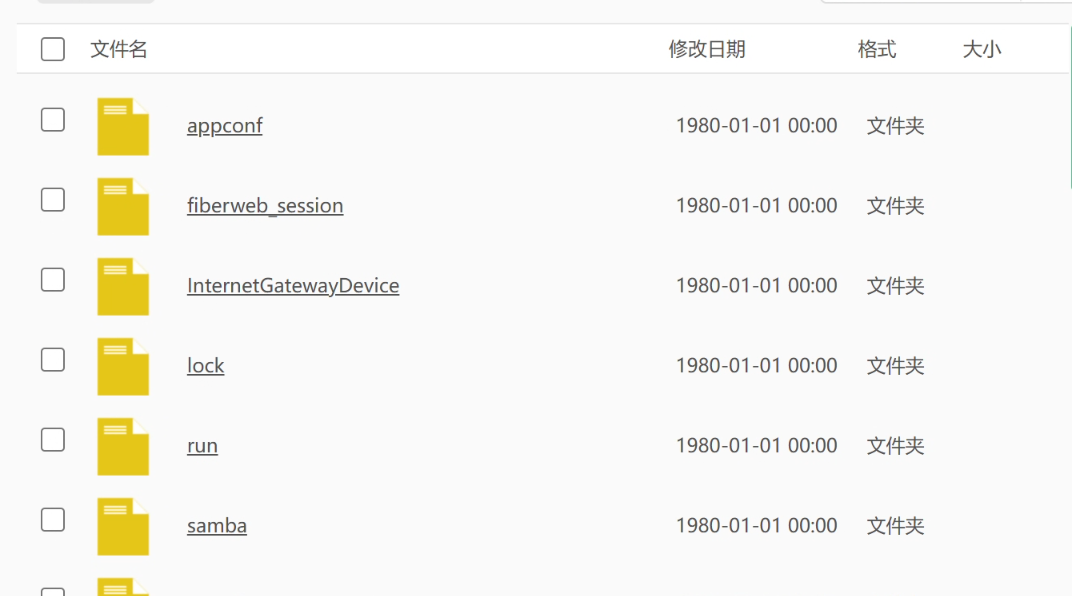Open the samba folder link
Viewport: 1072px width, 596px height.
point(217,526)
